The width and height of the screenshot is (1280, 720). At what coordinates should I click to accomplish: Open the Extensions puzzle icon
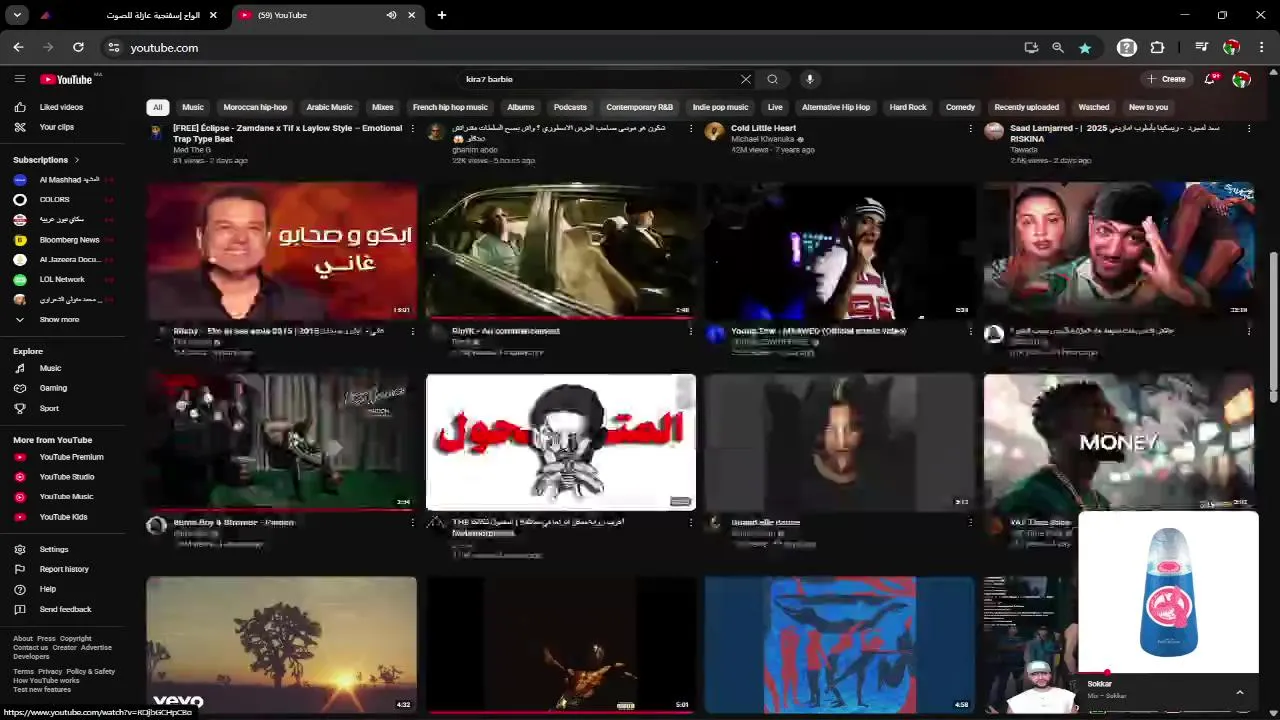click(1157, 47)
